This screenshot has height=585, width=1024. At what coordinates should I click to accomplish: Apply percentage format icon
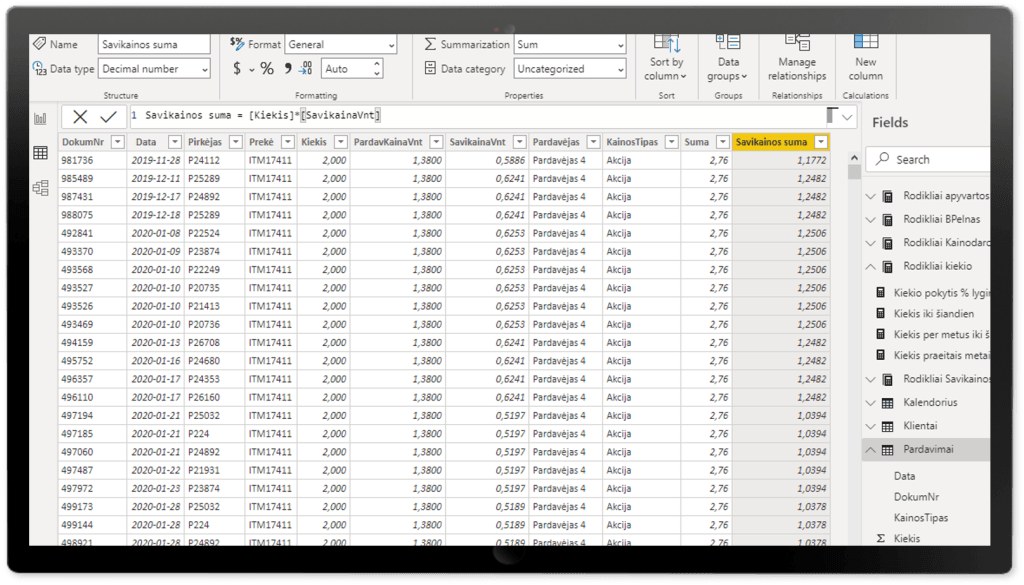click(x=267, y=69)
